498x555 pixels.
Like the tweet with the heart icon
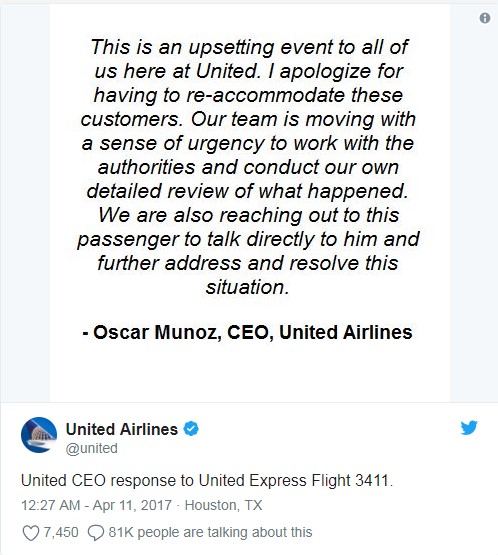point(30,533)
